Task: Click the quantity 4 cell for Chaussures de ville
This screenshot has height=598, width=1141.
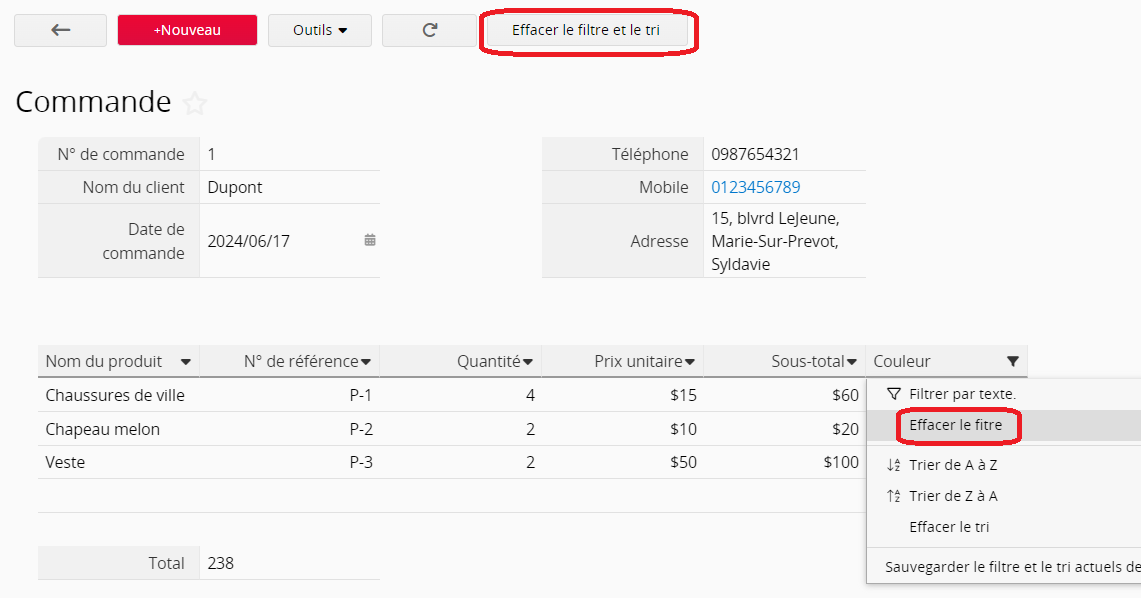Action: 461,395
